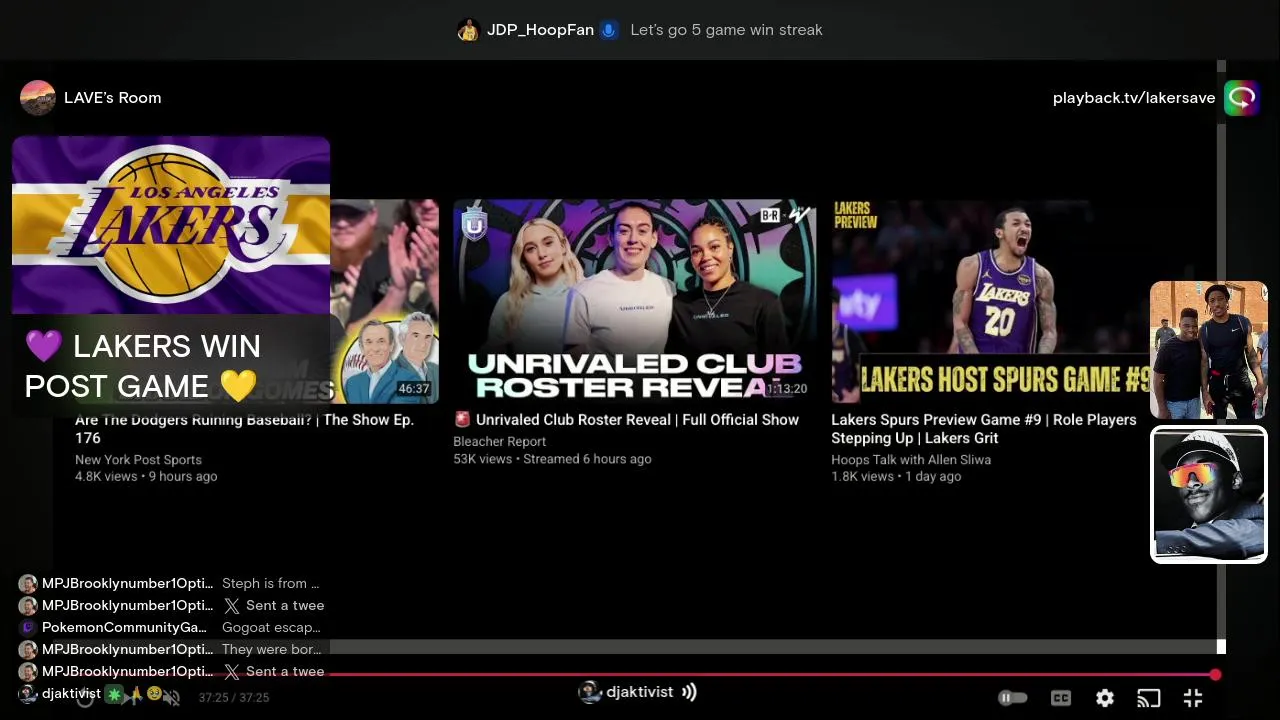Image resolution: width=1280 pixels, height=720 pixels.
Task: Open the video settings gear
Action: coord(1105,698)
